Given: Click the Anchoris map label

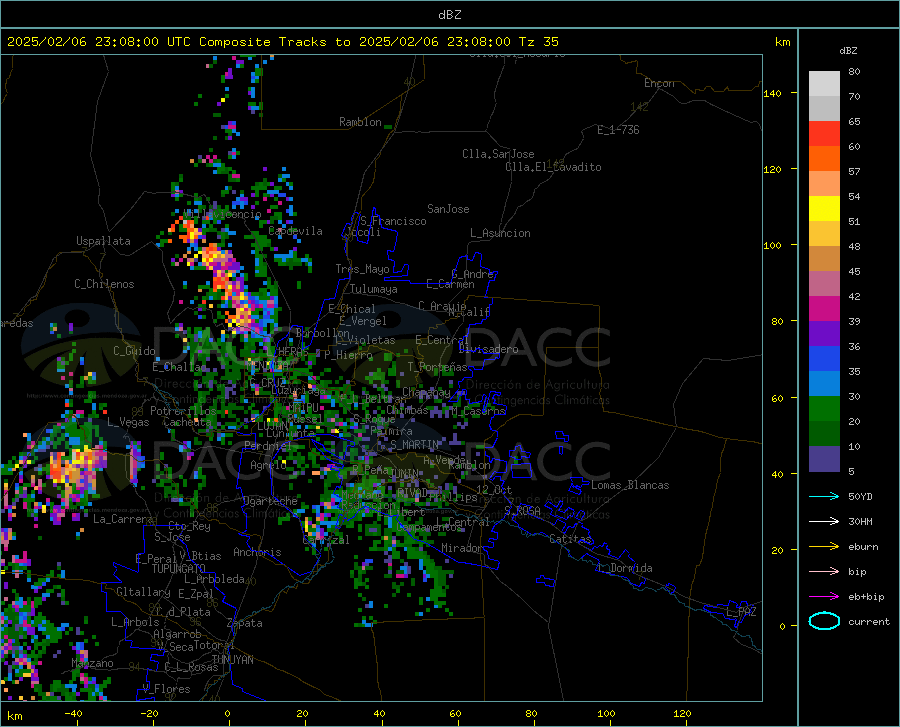Looking at the screenshot, I should point(257,552).
